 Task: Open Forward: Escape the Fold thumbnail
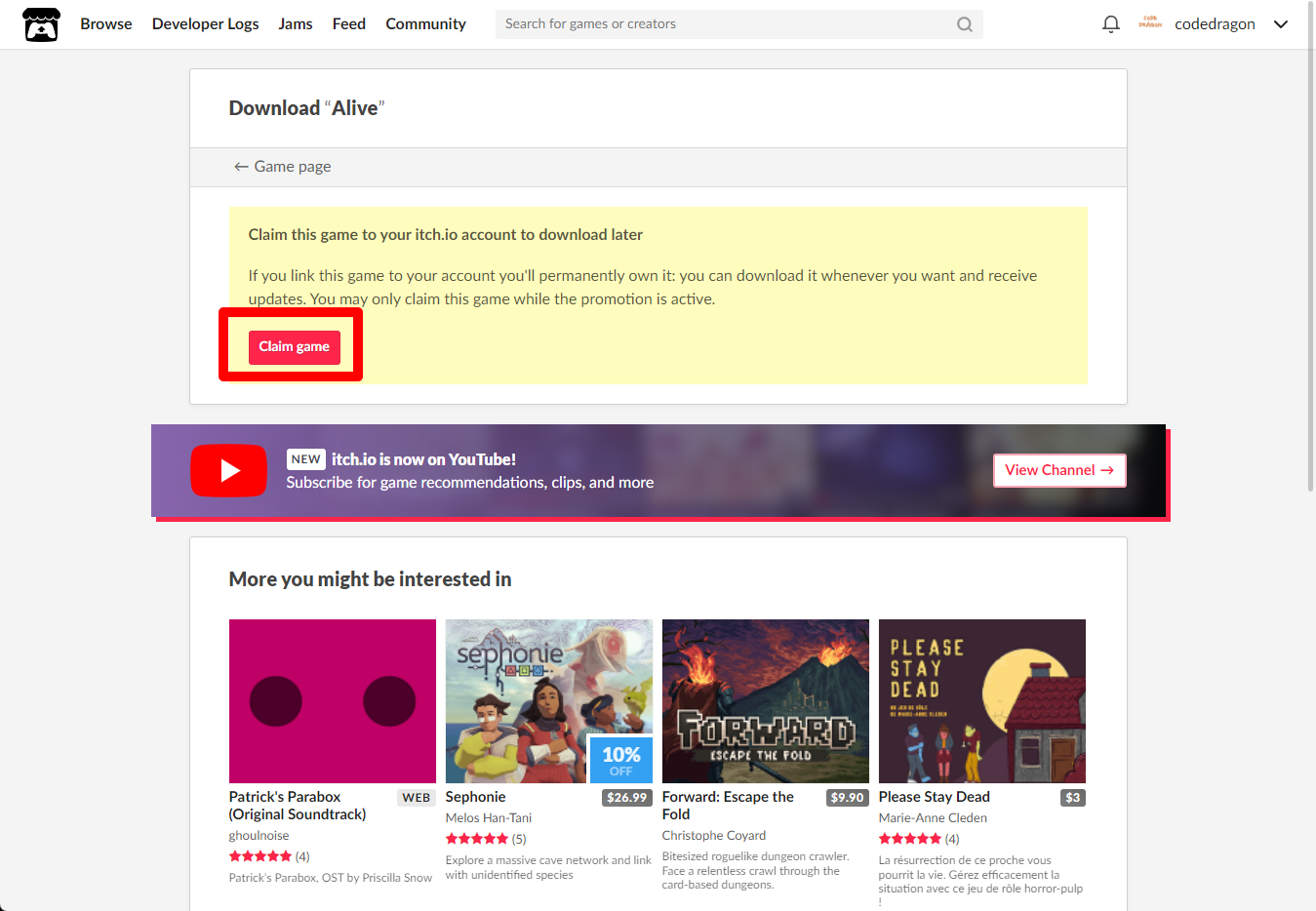[x=766, y=701]
